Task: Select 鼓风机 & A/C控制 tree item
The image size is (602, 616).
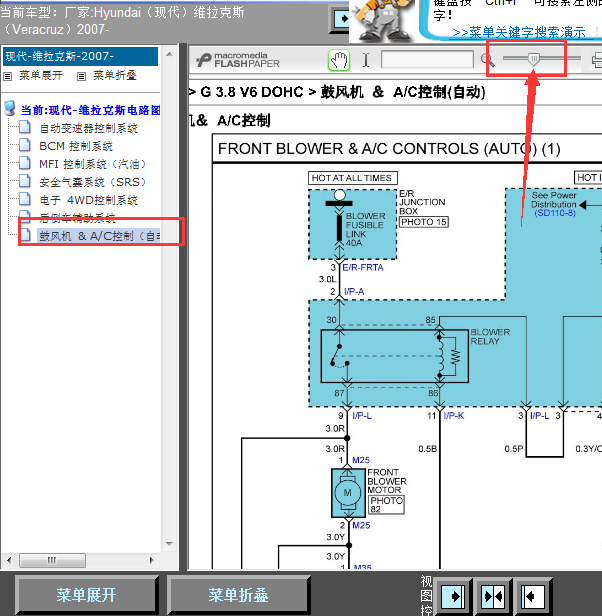Action: click(x=99, y=236)
